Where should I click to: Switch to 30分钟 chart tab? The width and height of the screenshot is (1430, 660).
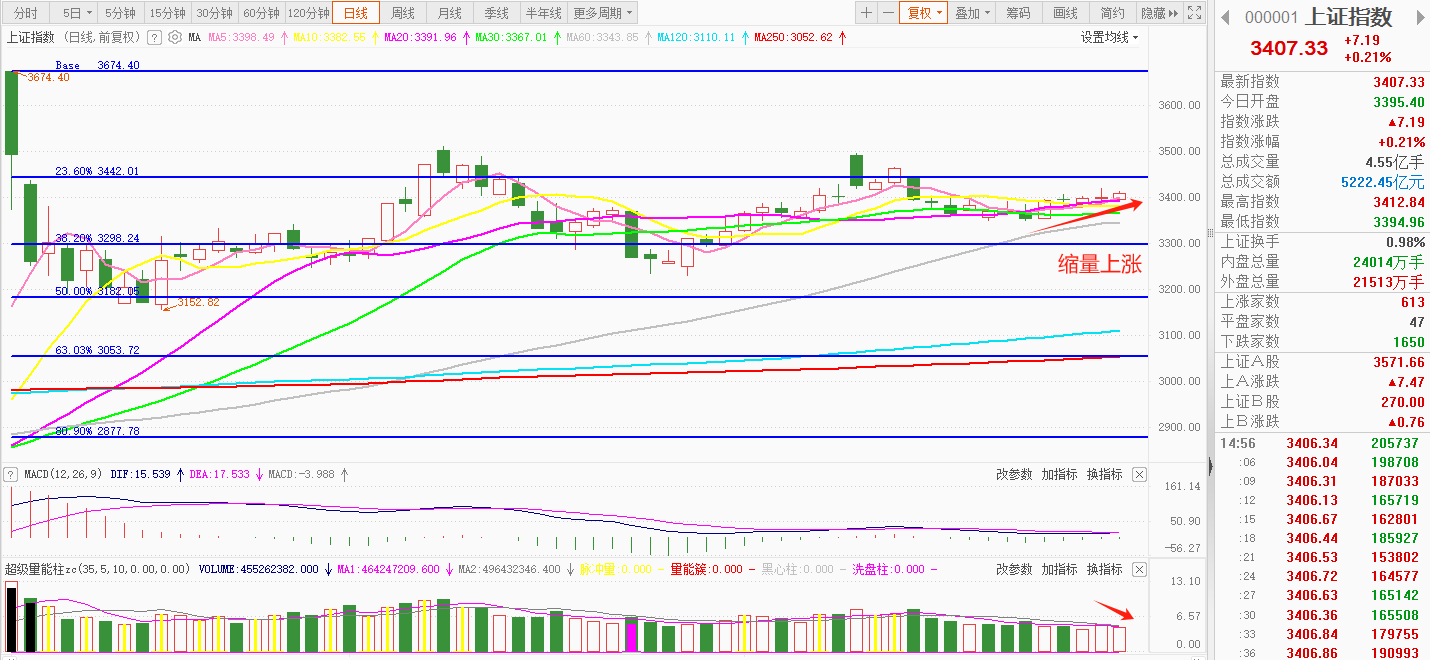point(214,13)
